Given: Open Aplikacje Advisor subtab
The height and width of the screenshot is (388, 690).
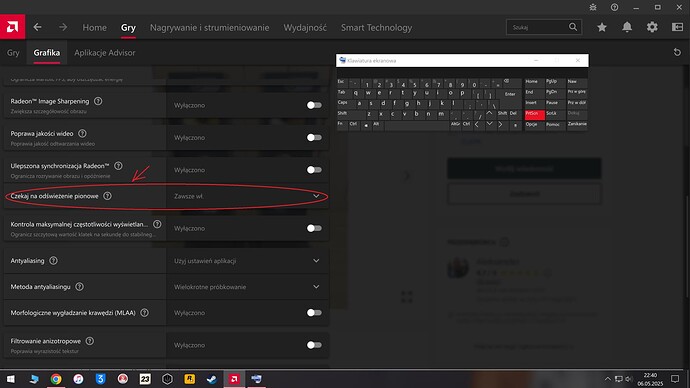Looking at the screenshot, I should click(105, 53).
